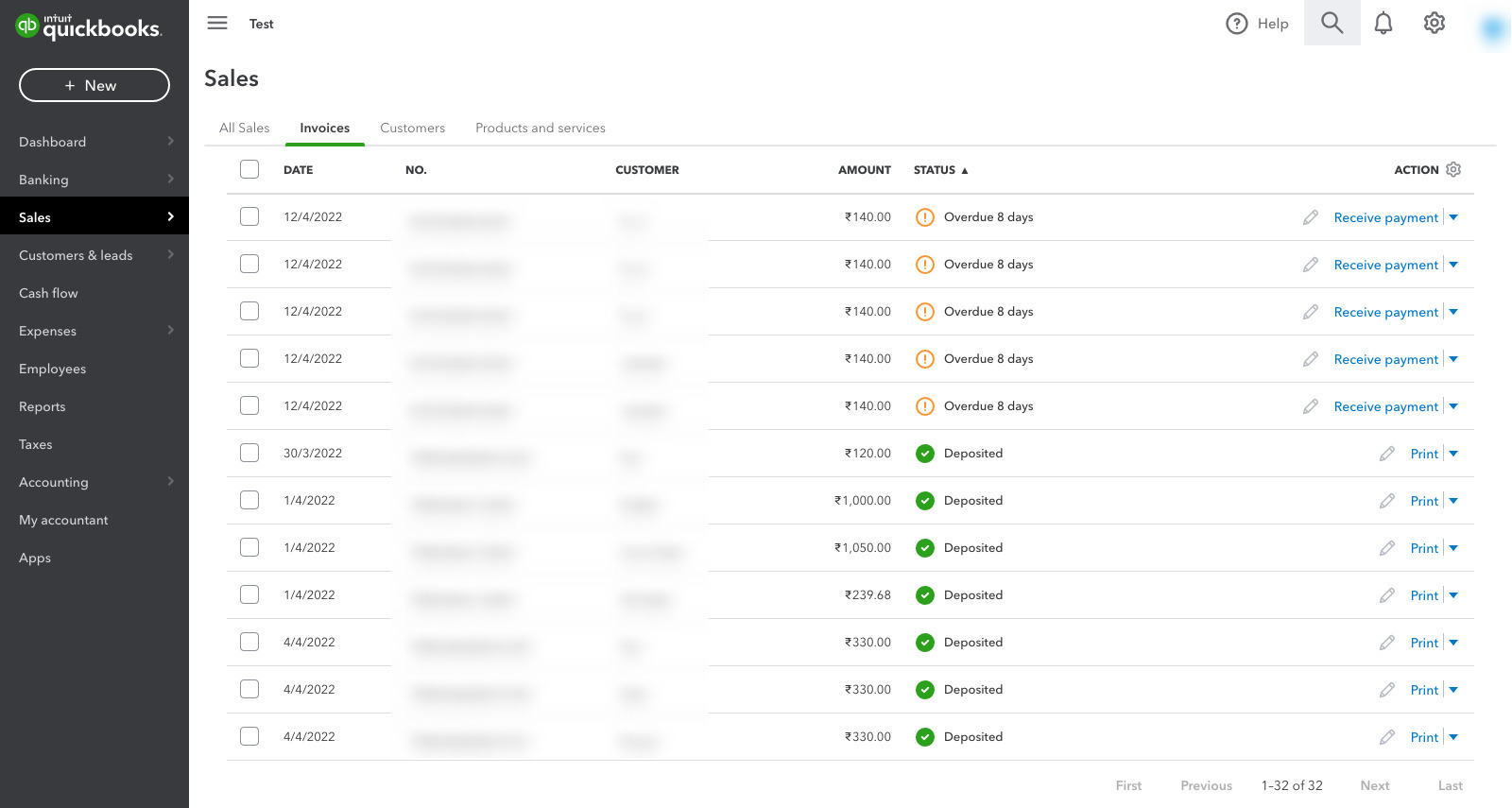
Task: Sort by DATE column header
Action: click(x=298, y=170)
